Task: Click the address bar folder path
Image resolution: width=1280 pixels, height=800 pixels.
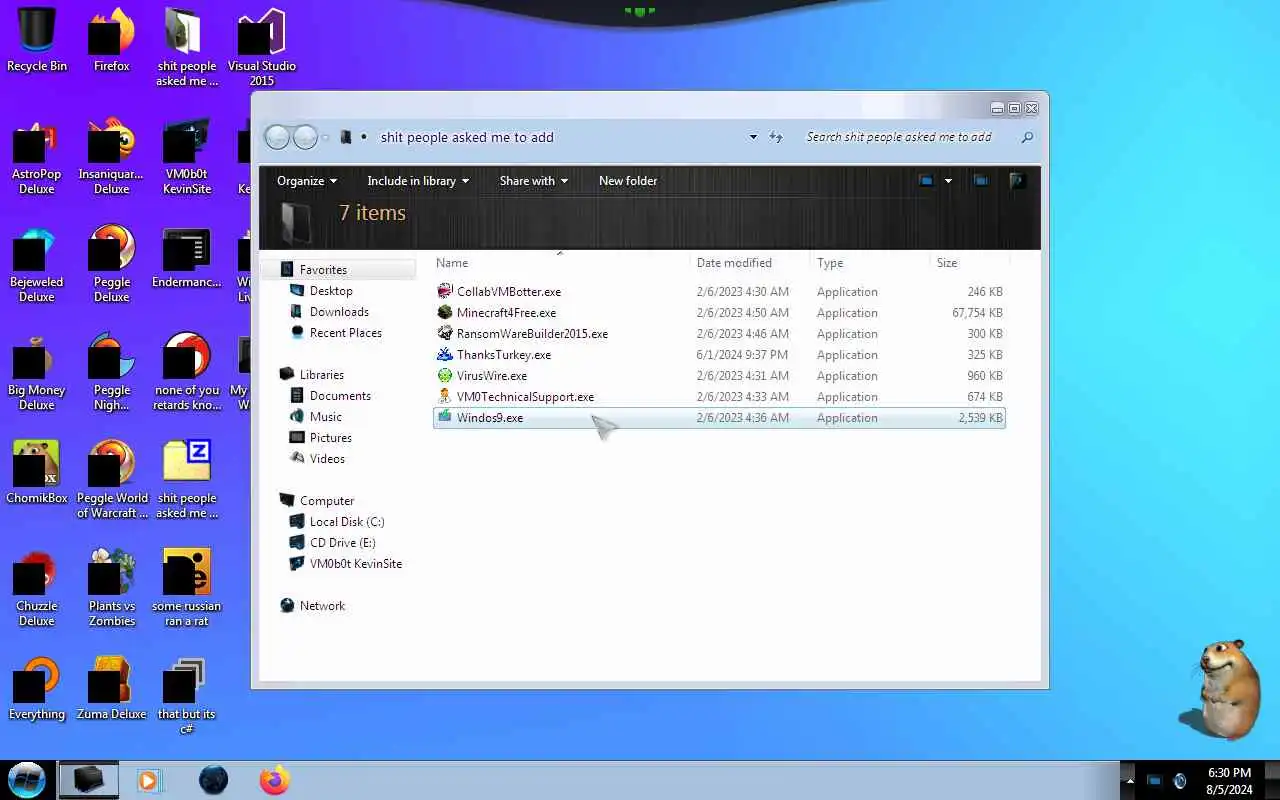Action: click(x=467, y=137)
